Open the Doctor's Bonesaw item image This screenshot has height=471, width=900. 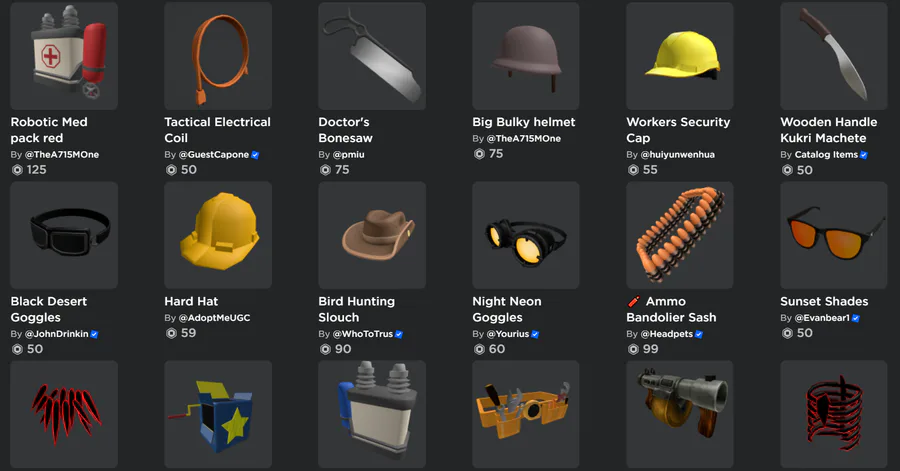pyautogui.click(x=372, y=56)
